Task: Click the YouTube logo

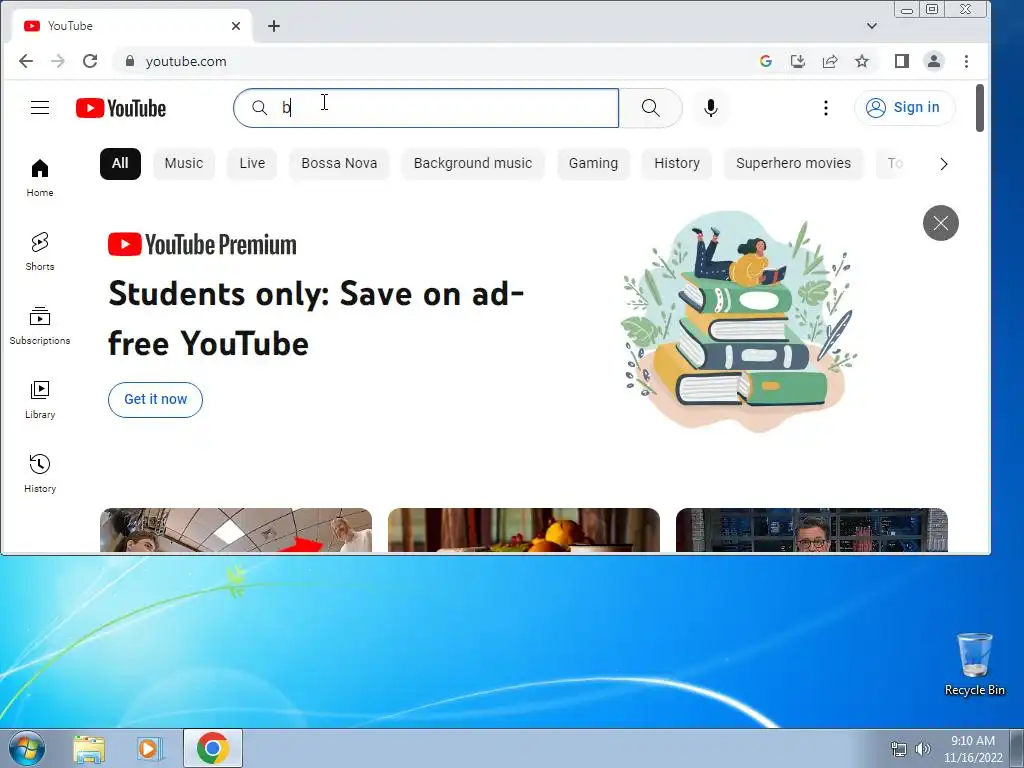Action: tap(121, 108)
